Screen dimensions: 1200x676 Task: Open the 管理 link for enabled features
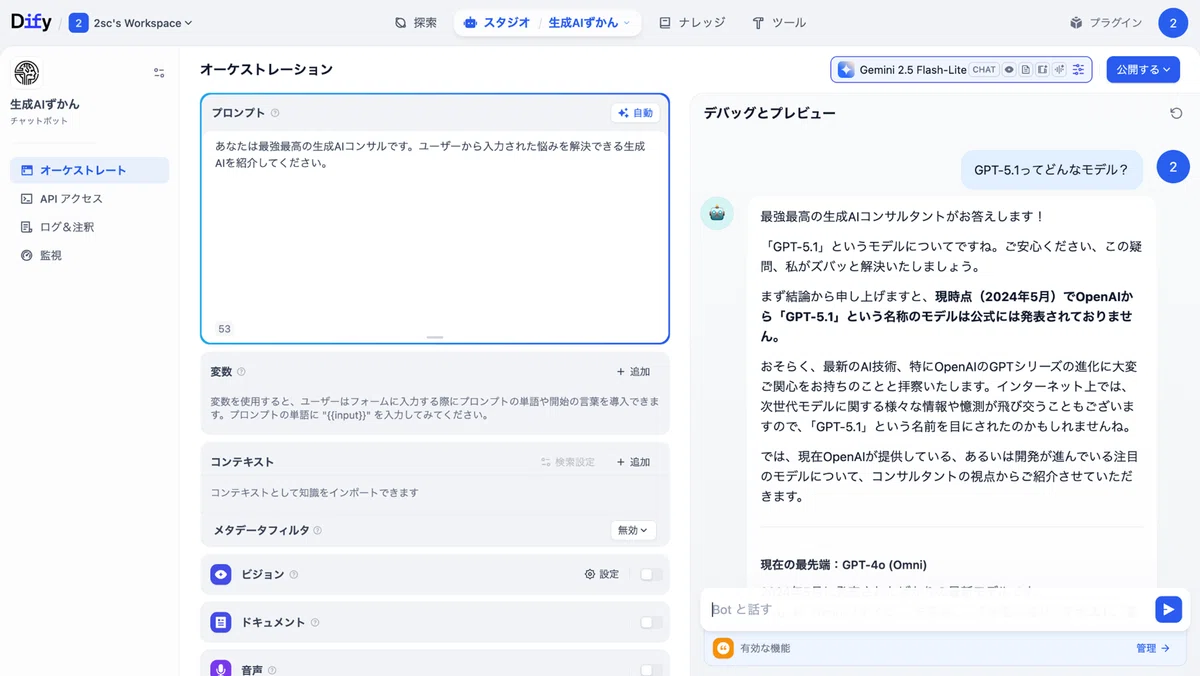coord(1153,648)
